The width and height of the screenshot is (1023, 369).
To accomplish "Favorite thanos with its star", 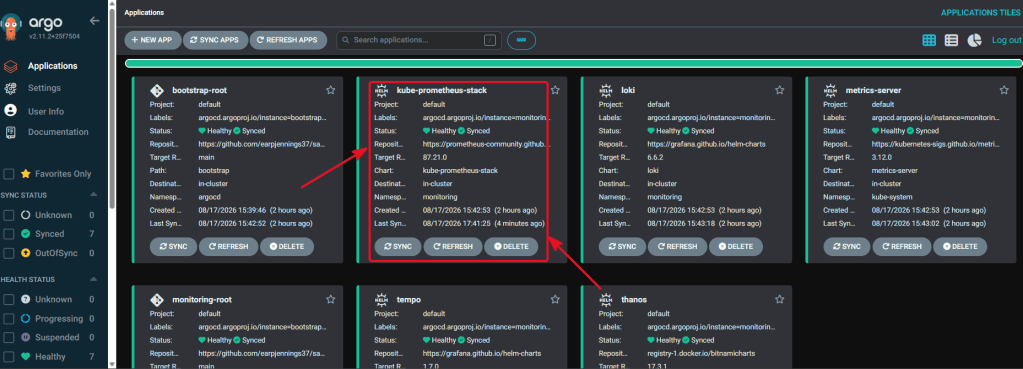I will pyautogui.click(x=780, y=299).
